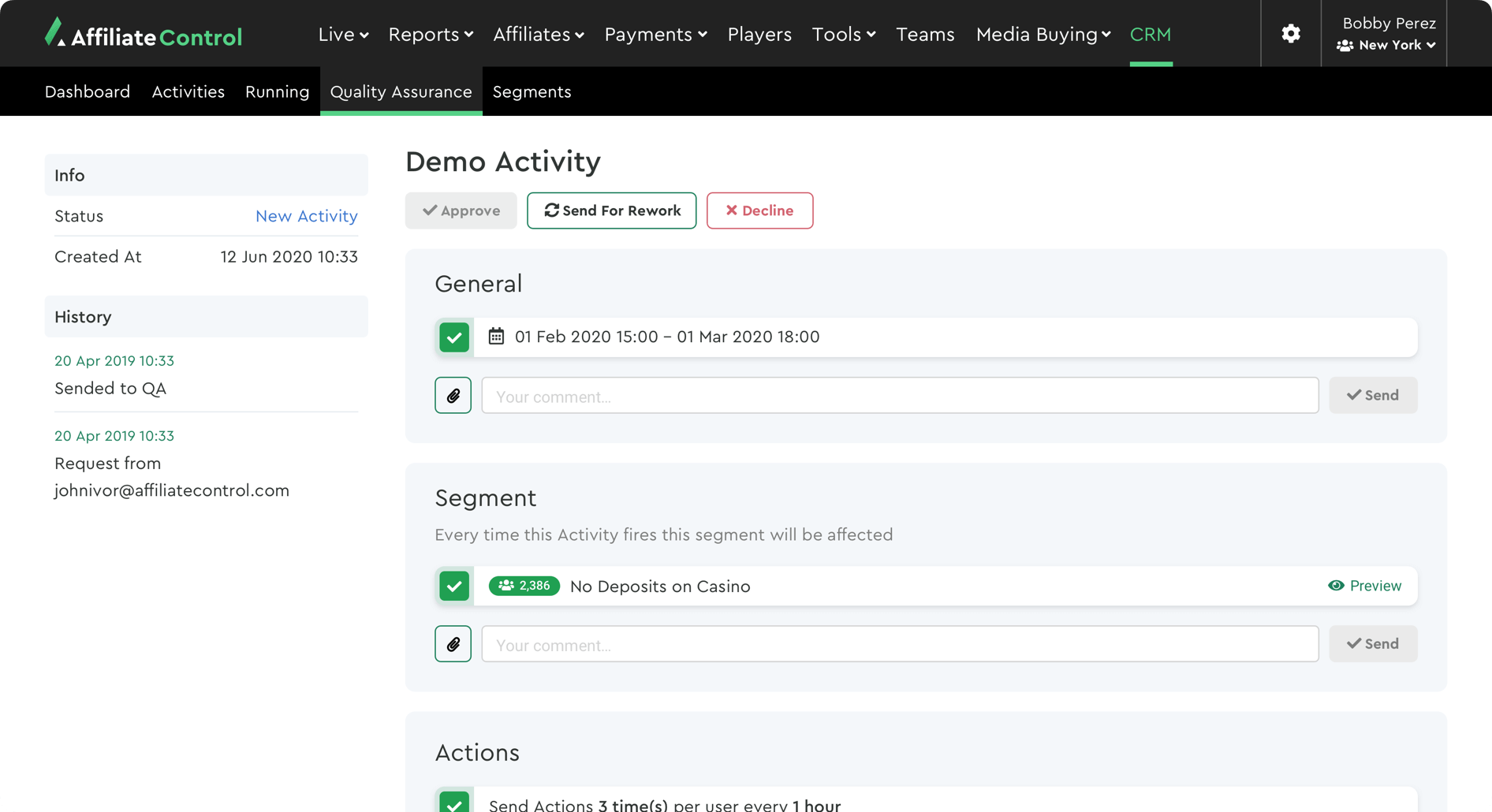1492x812 pixels.
Task: Click the 2,386 users count badge
Action: pos(524,586)
